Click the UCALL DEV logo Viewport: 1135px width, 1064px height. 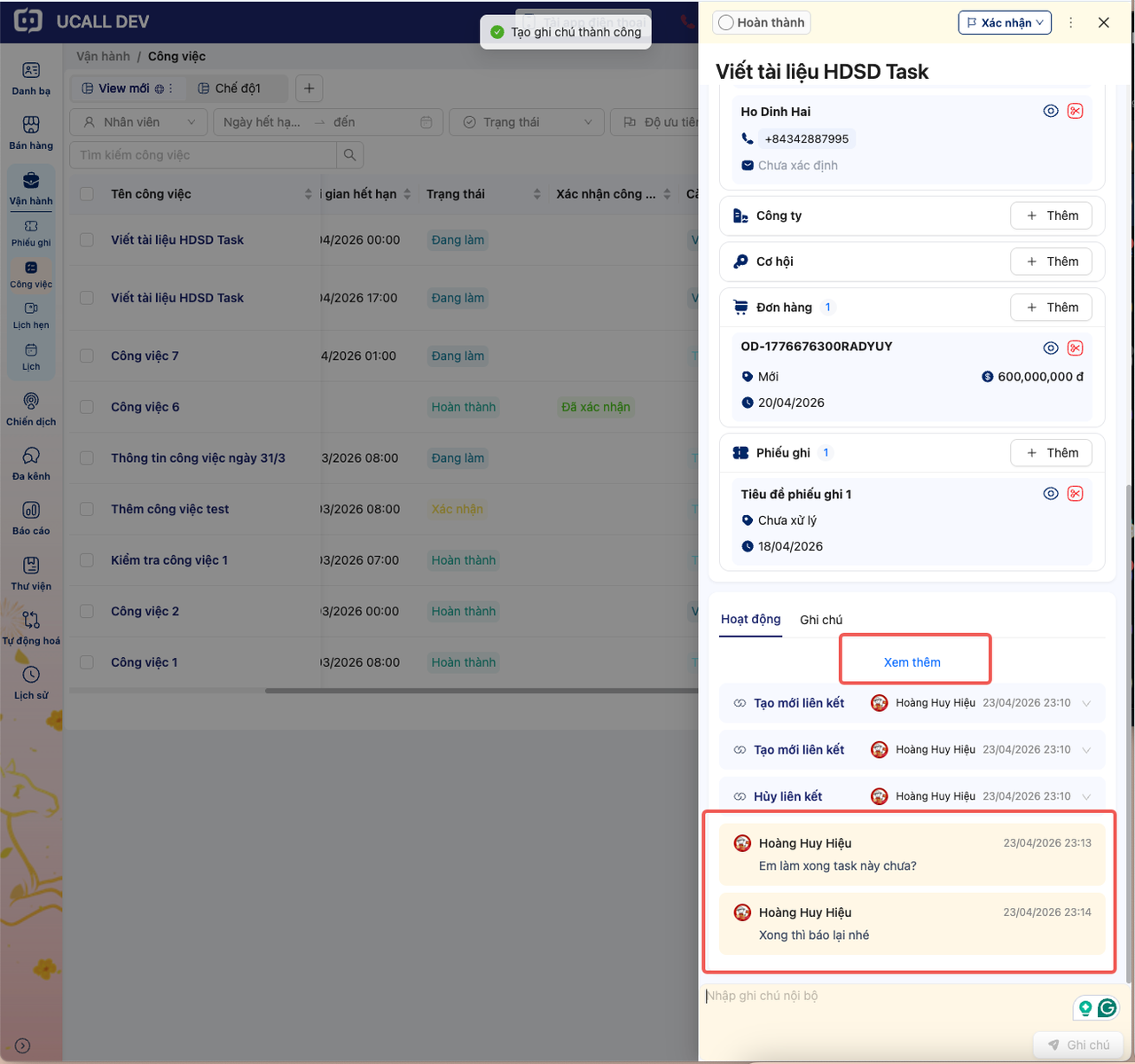[82, 21]
